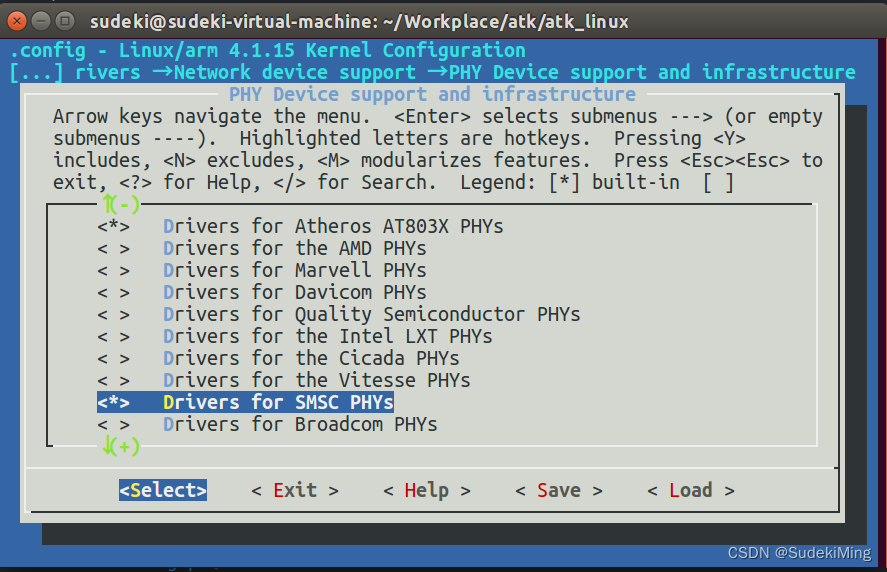Image resolution: width=887 pixels, height=572 pixels.
Task: Toggle the Atheros AT803X PHYs driver state
Action: pyautogui.click(x=114, y=226)
